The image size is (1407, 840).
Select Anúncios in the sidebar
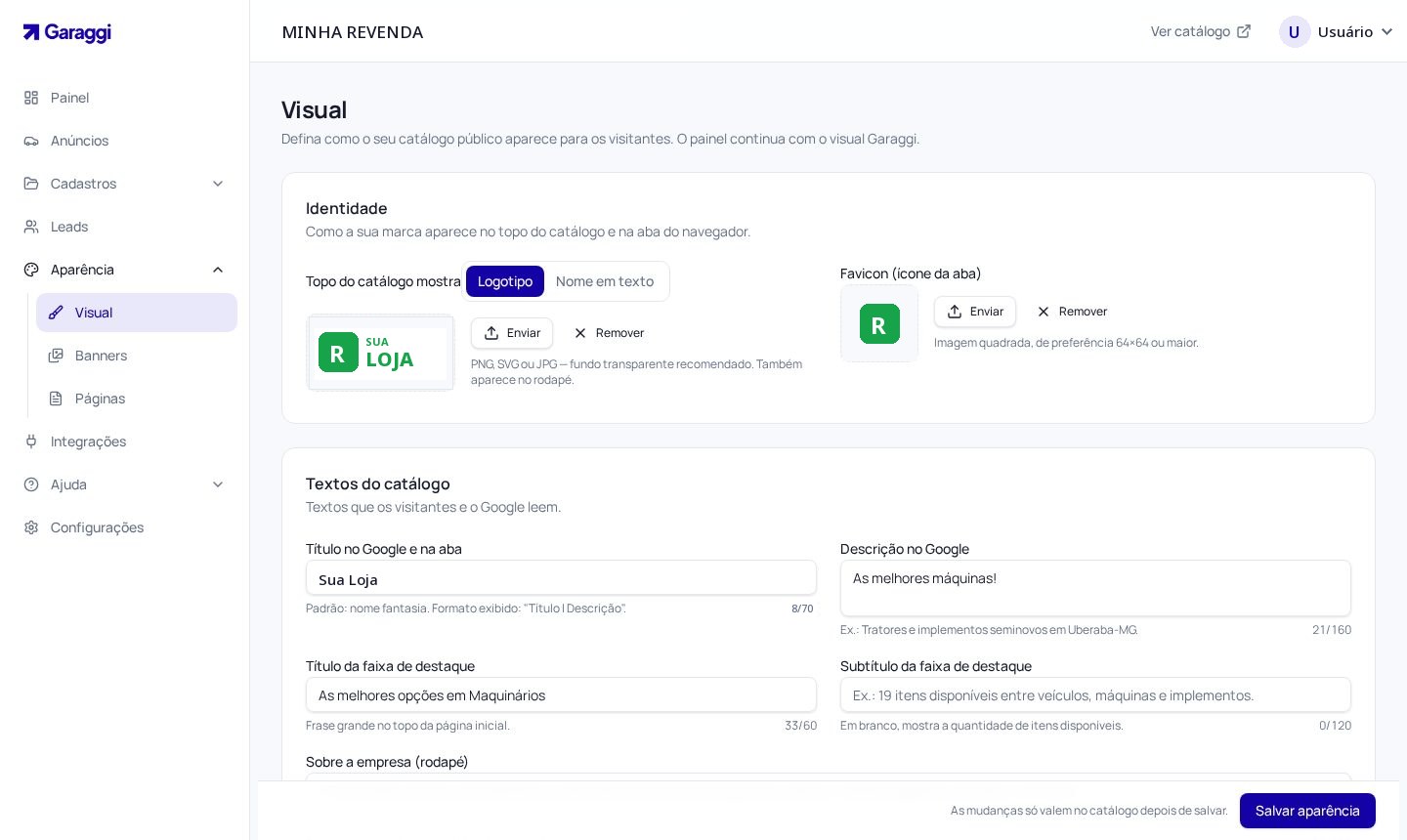coord(124,141)
